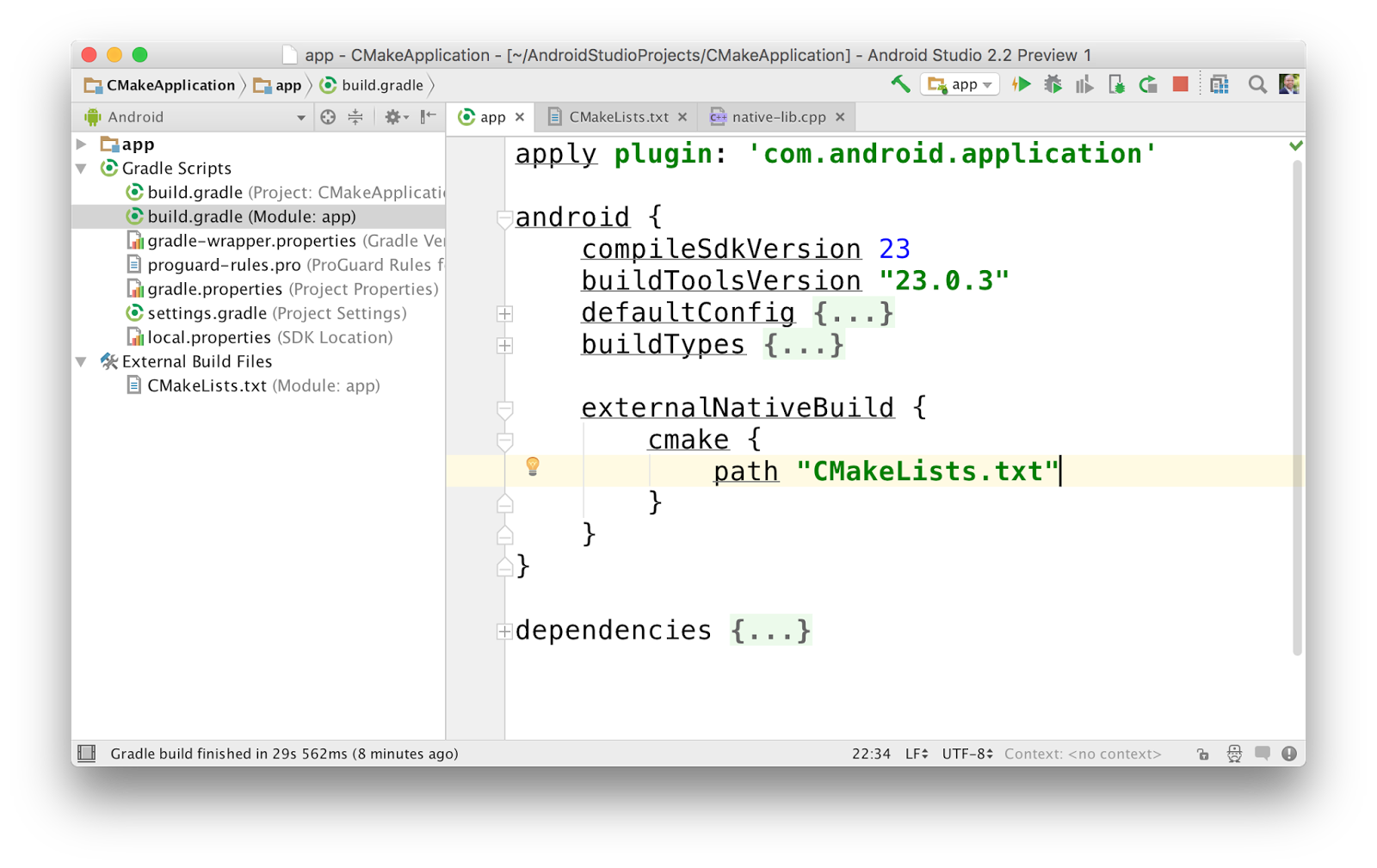Collapse the Gradle Scripts tree node
Screen dimensions: 1377x868
point(81,169)
